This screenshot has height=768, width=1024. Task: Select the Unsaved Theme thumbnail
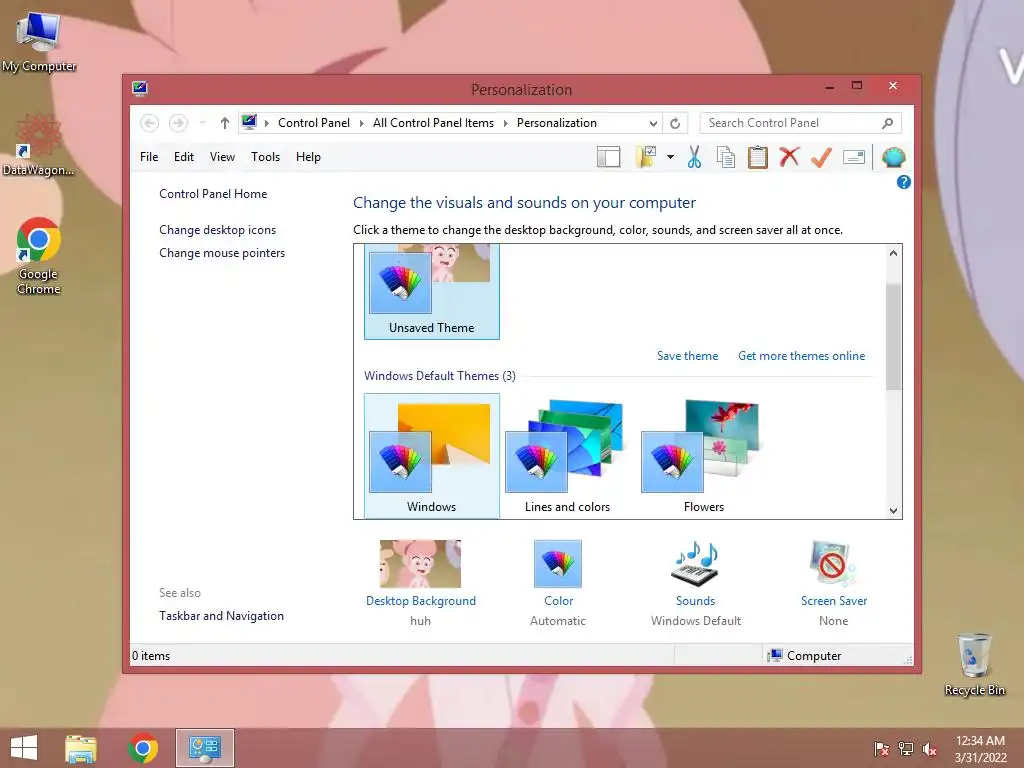pos(432,291)
